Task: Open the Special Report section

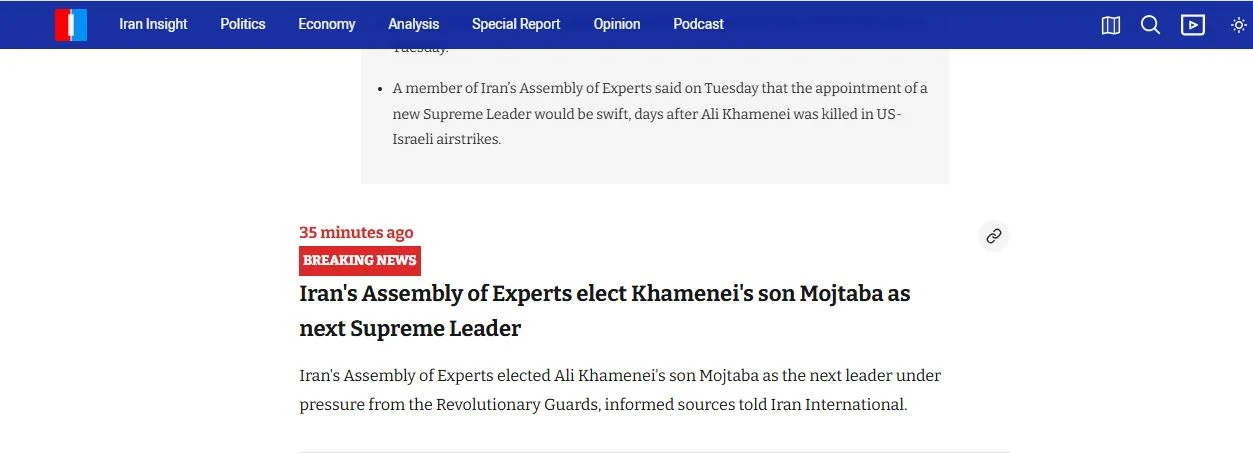Action: click(516, 24)
